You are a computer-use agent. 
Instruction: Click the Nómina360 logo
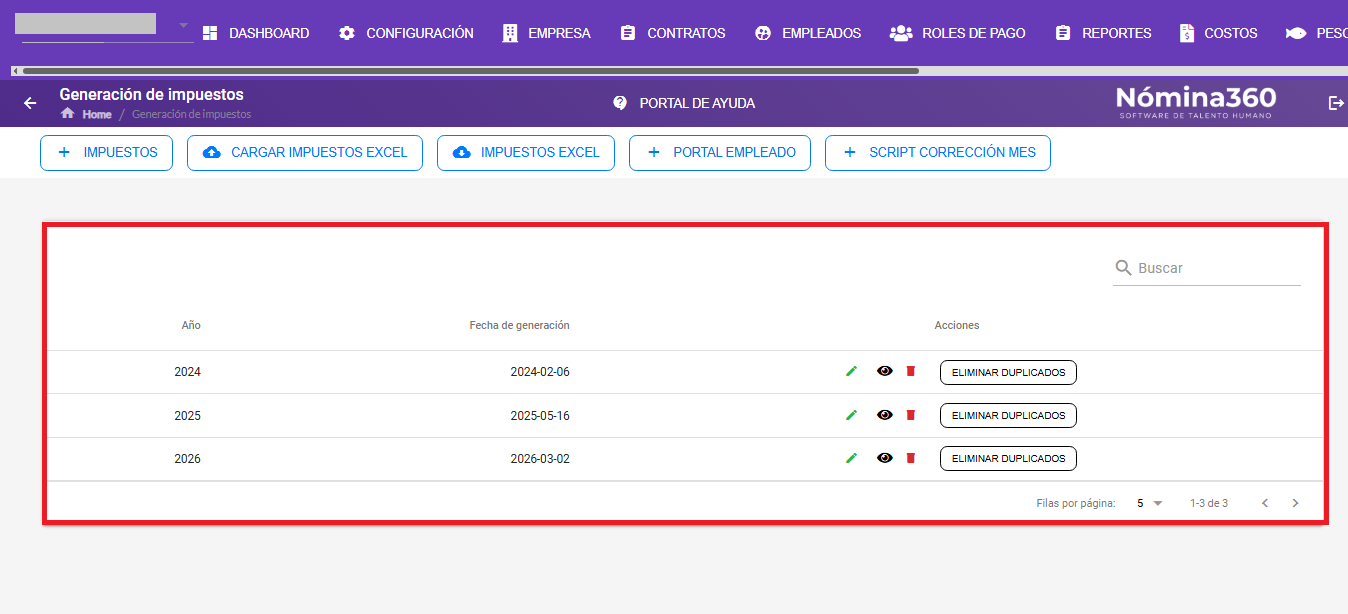tap(1196, 102)
